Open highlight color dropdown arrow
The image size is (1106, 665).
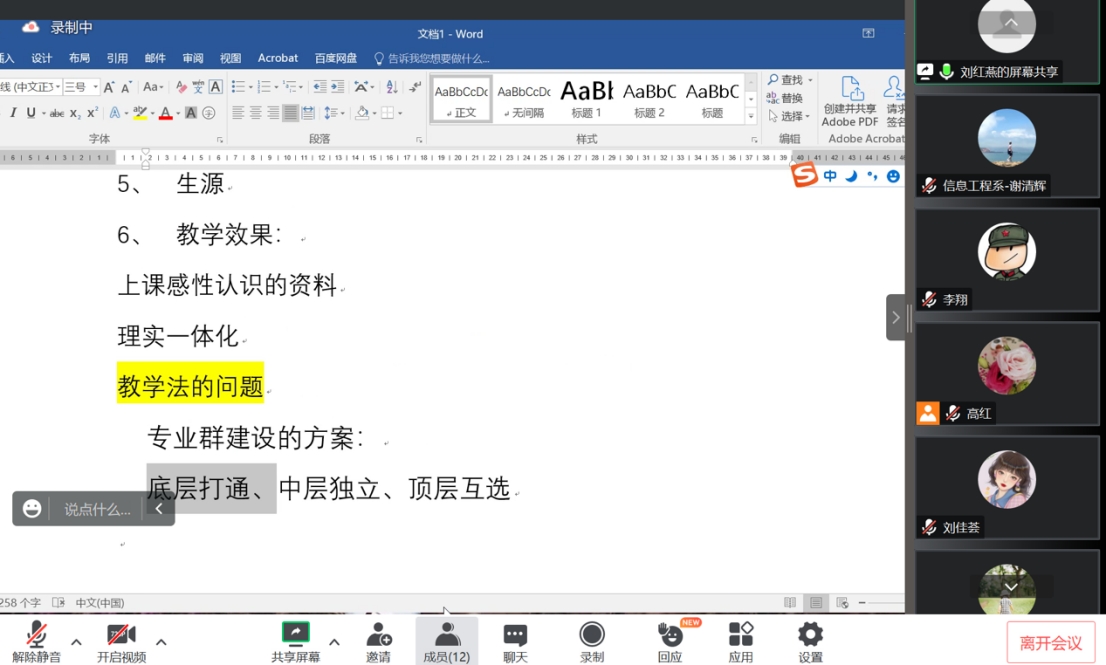tap(152, 114)
